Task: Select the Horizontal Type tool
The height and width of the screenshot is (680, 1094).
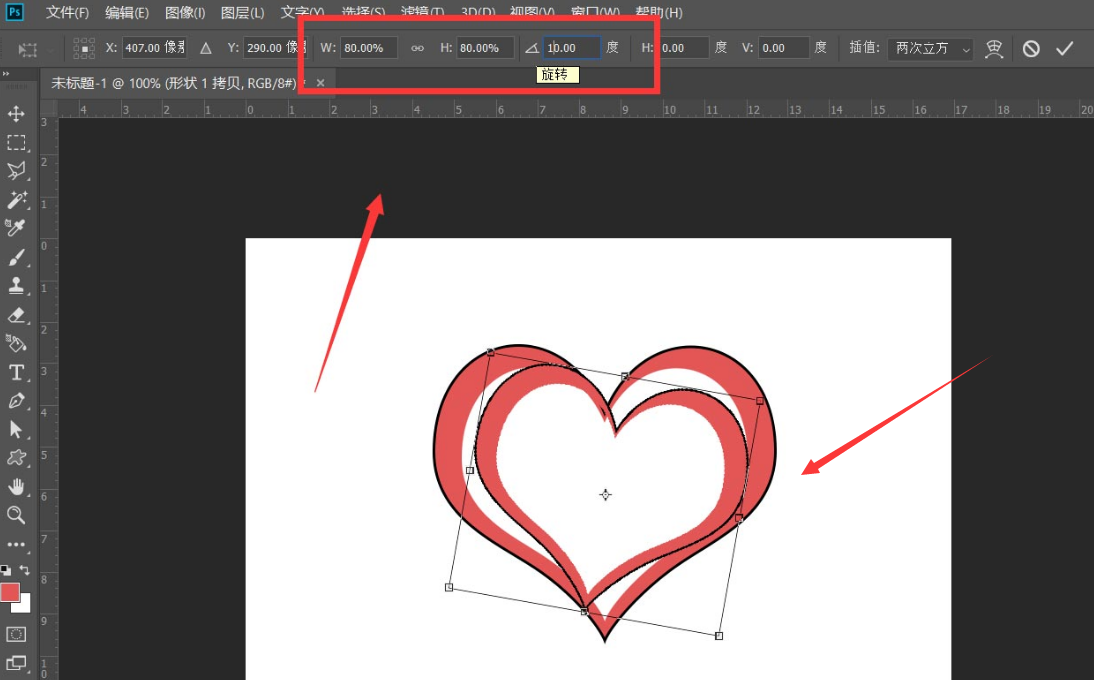Action: point(16,373)
